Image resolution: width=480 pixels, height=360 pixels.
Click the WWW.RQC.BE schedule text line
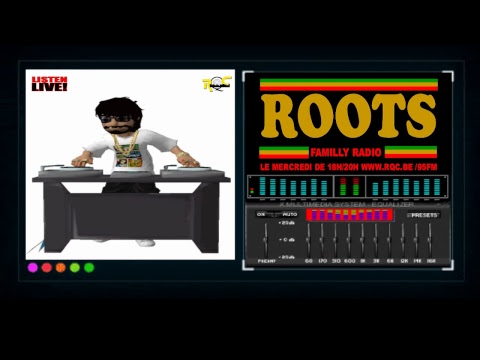[349, 167]
